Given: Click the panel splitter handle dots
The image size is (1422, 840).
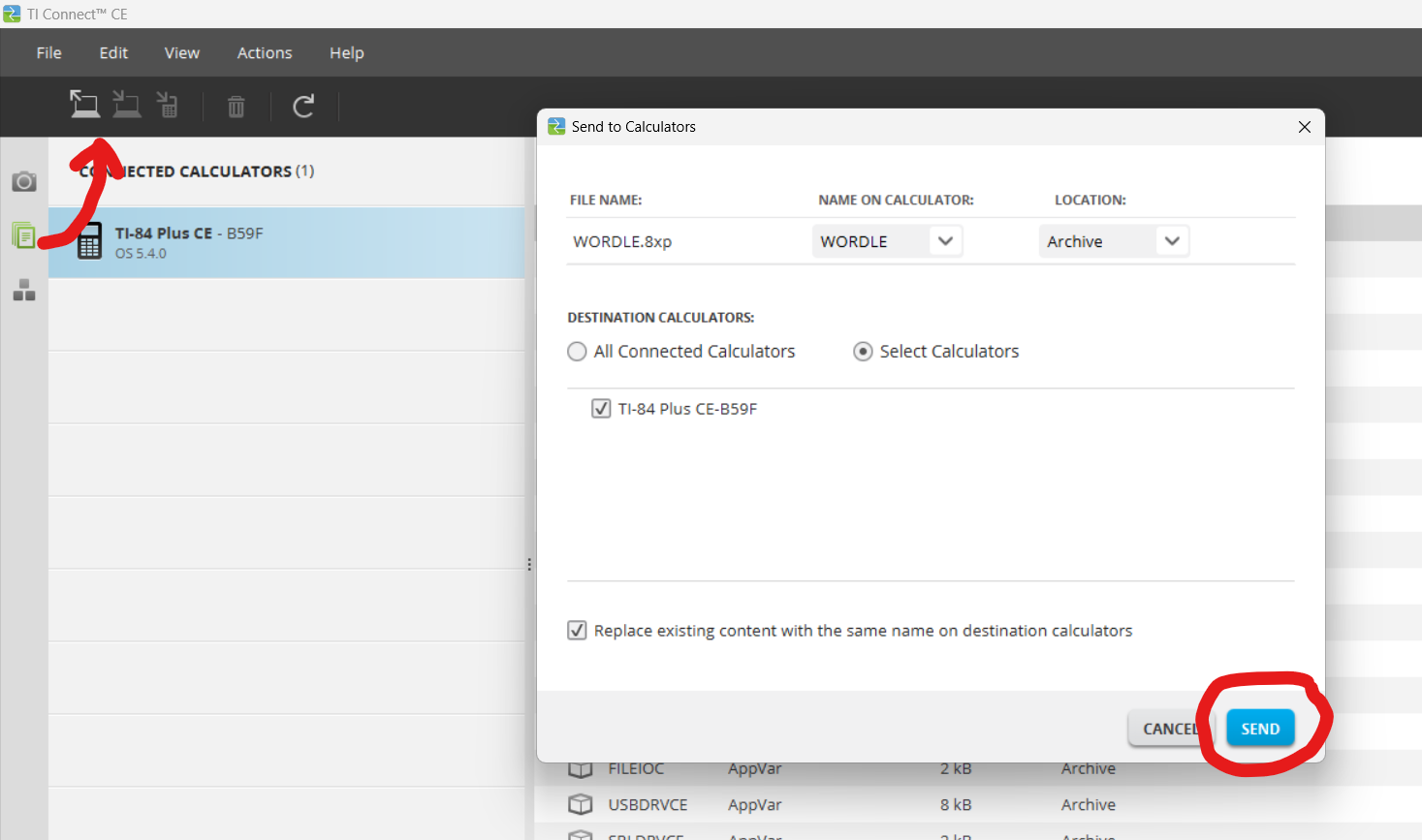Looking at the screenshot, I should pos(529,564).
